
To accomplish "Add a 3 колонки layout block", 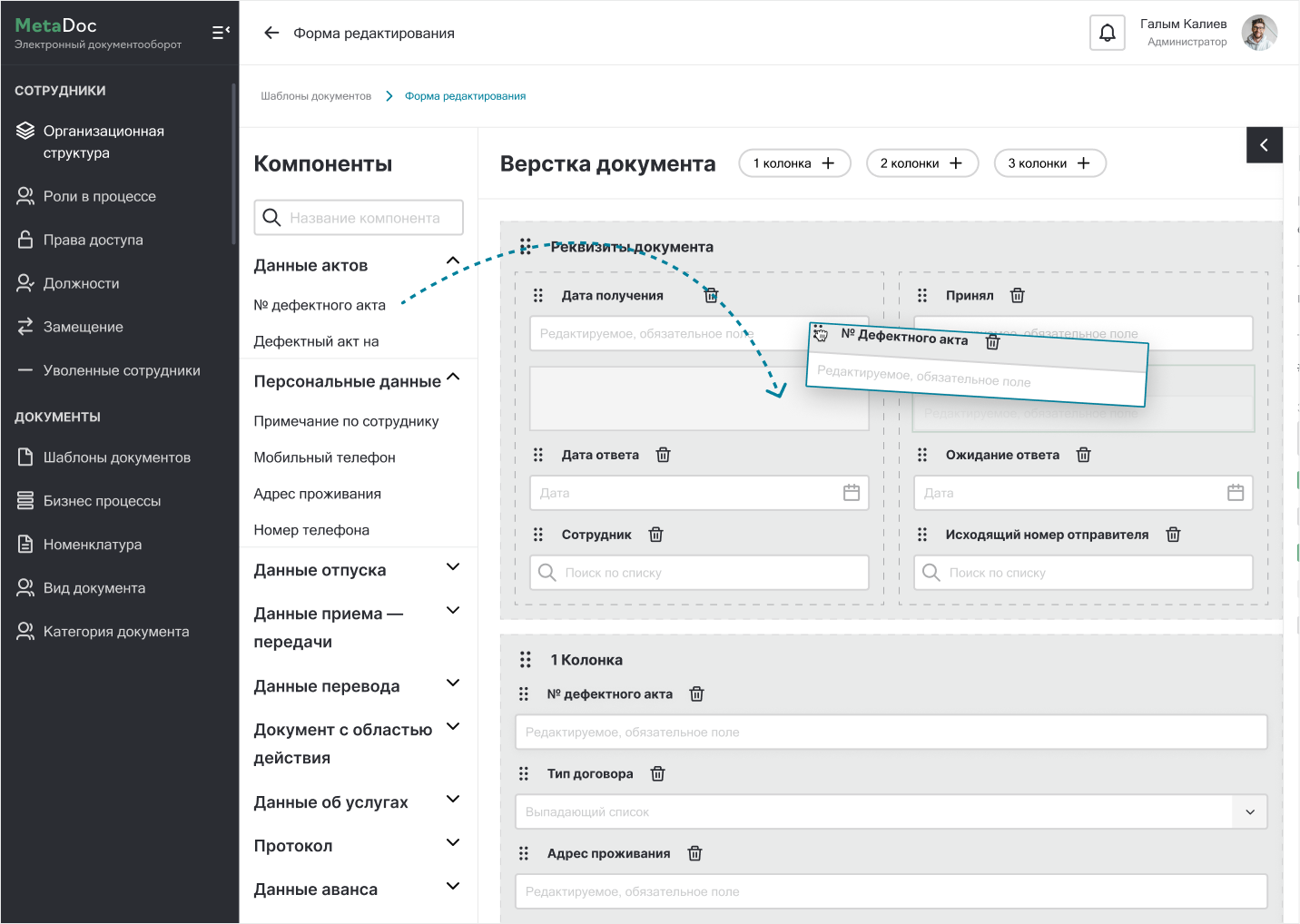I will (x=1049, y=163).
